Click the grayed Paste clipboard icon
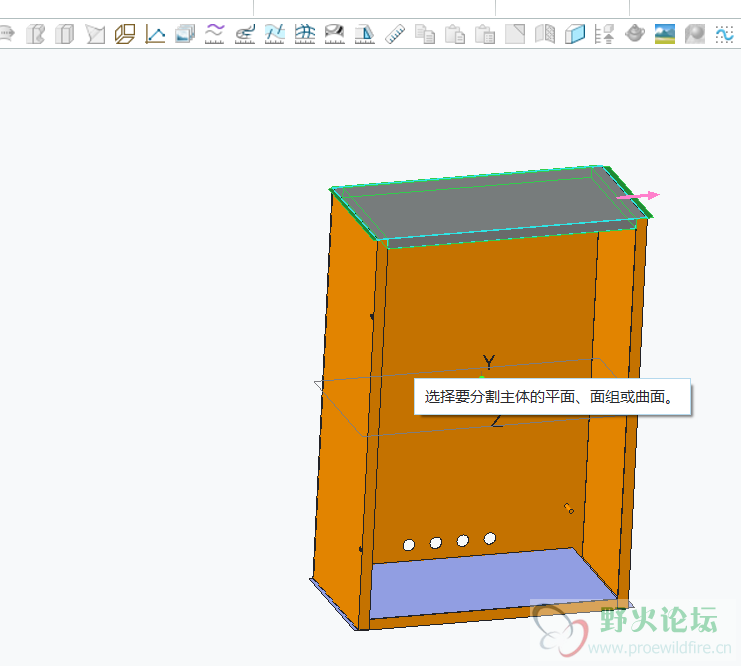 (455, 34)
